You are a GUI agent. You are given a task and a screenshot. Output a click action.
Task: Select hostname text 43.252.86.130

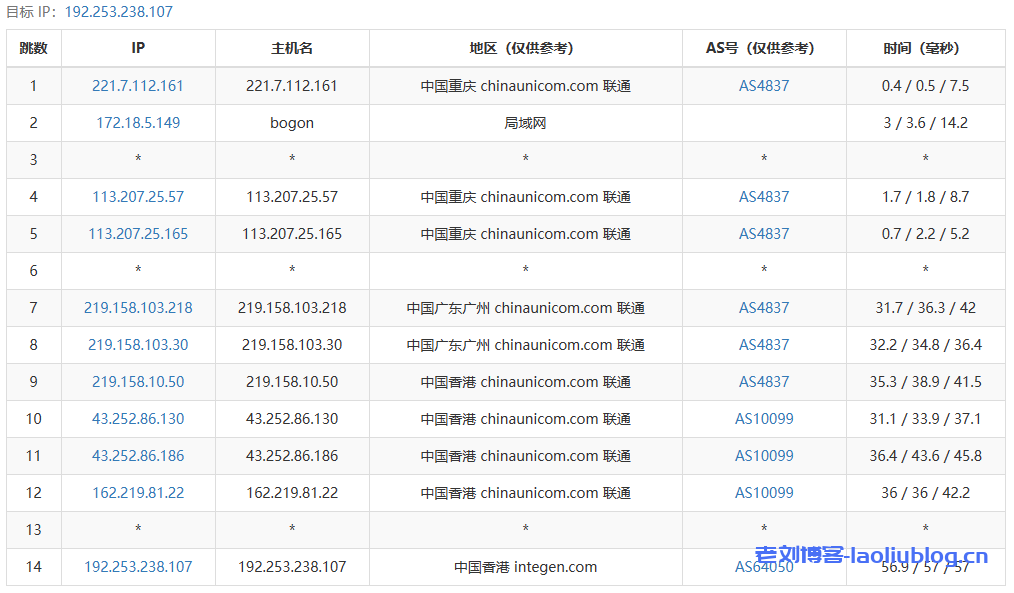292,418
